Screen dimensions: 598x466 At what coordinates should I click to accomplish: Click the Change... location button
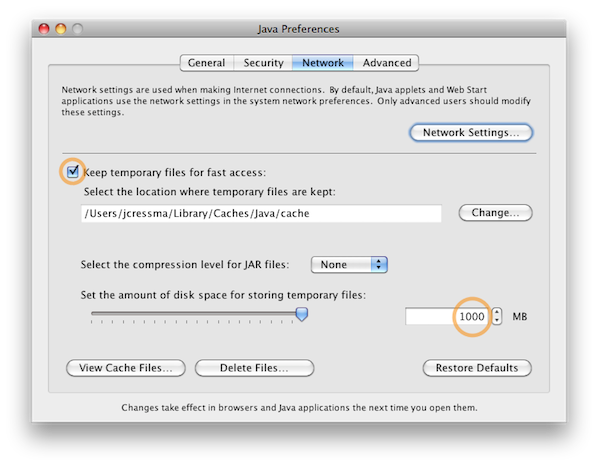click(495, 212)
